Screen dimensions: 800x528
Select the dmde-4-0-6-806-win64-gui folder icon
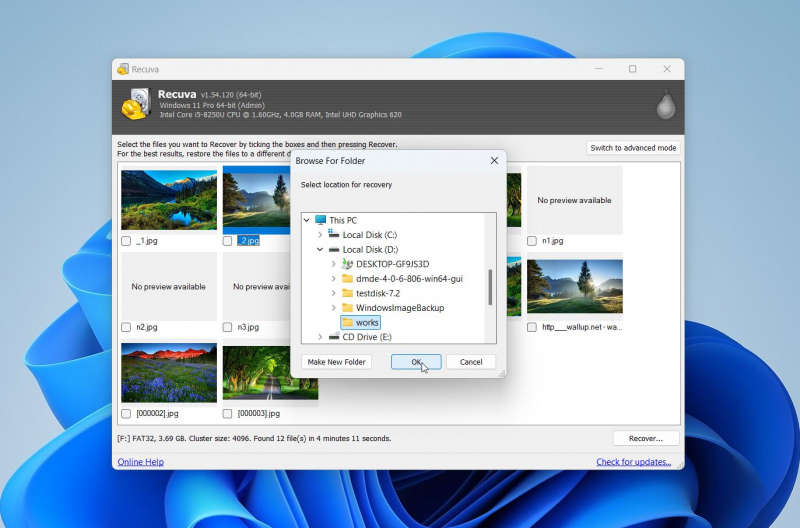click(x=347, y=279)
